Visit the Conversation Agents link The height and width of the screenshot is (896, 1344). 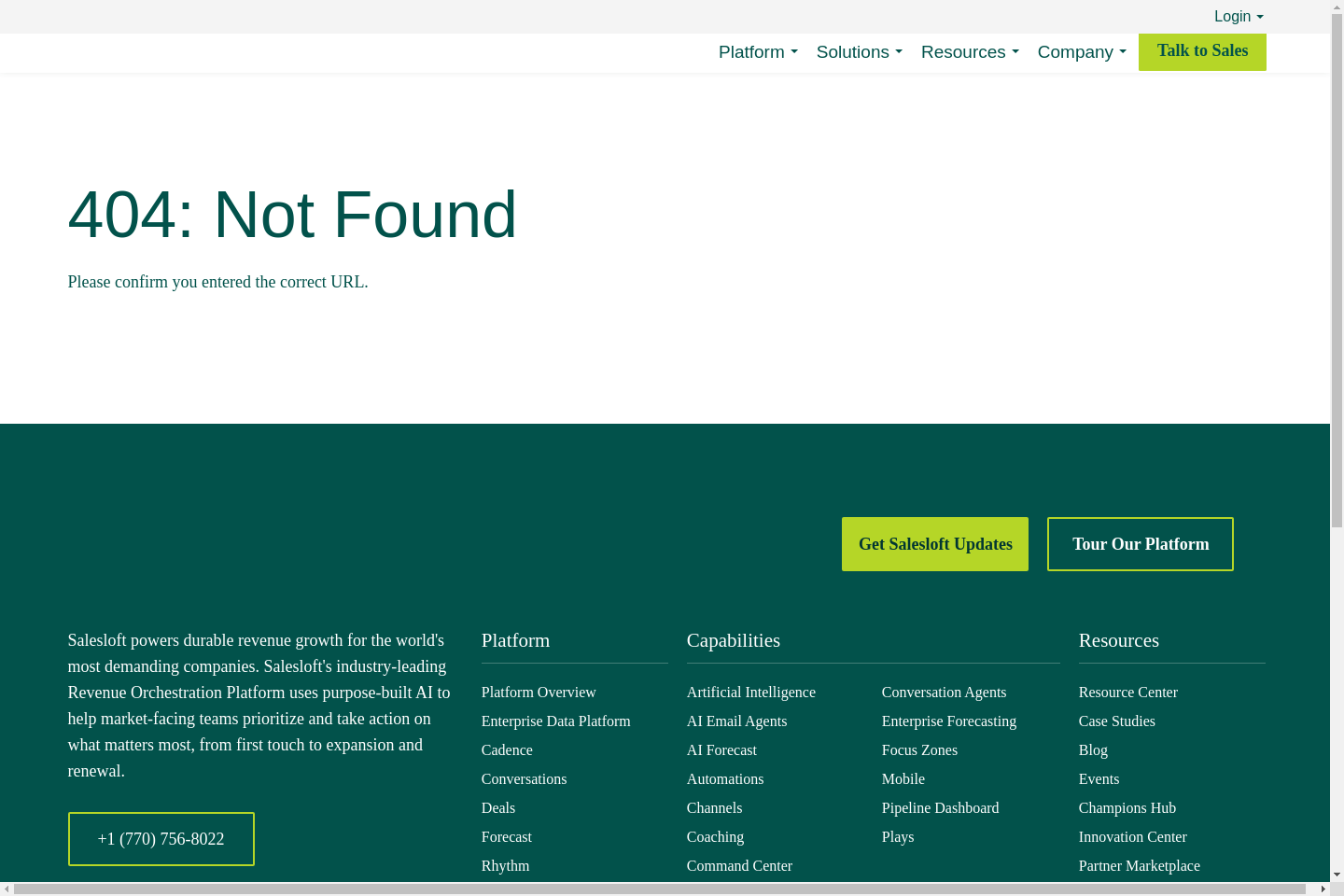click(944, 693)
